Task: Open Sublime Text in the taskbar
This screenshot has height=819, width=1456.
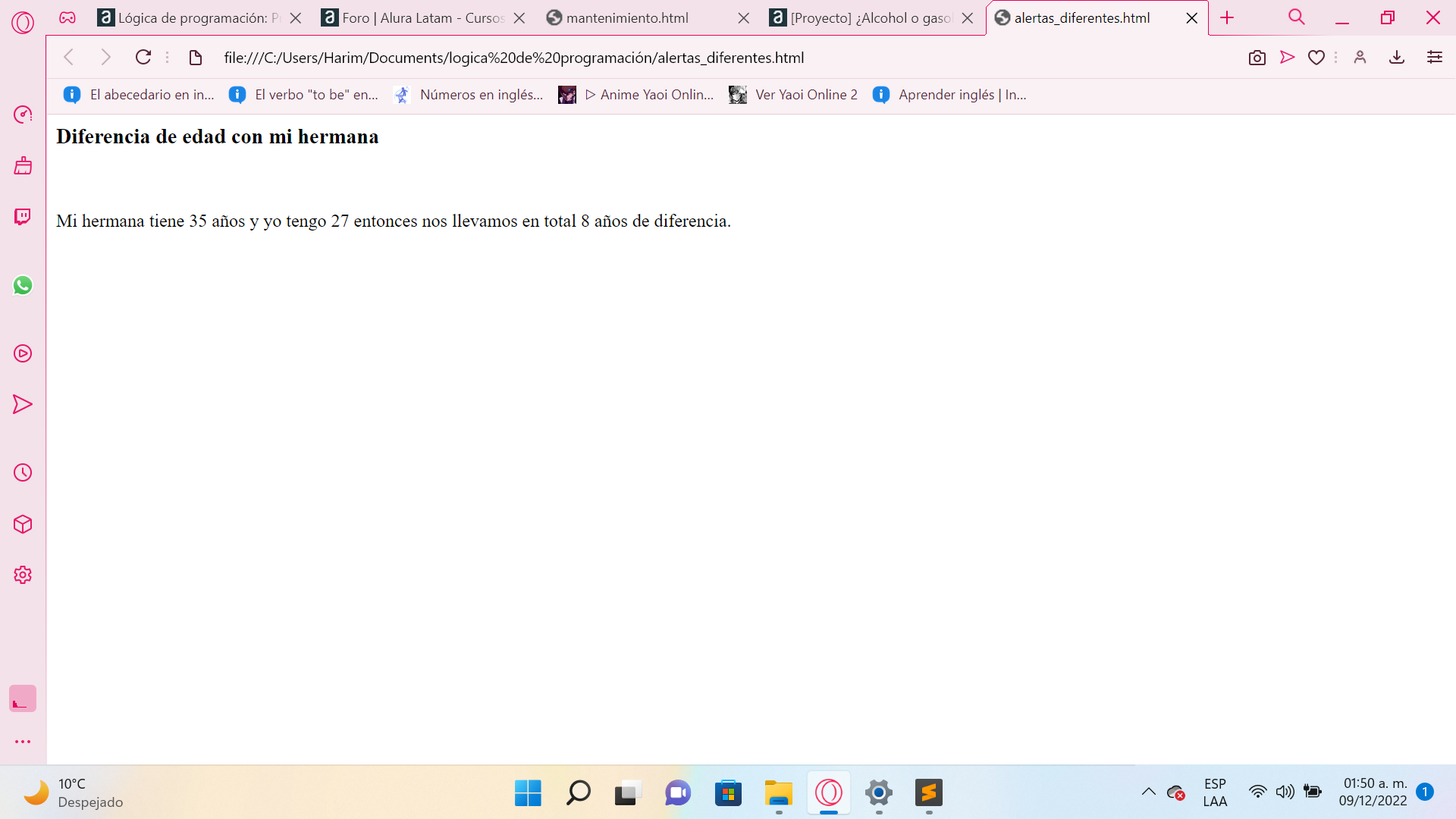Action: 929,793
